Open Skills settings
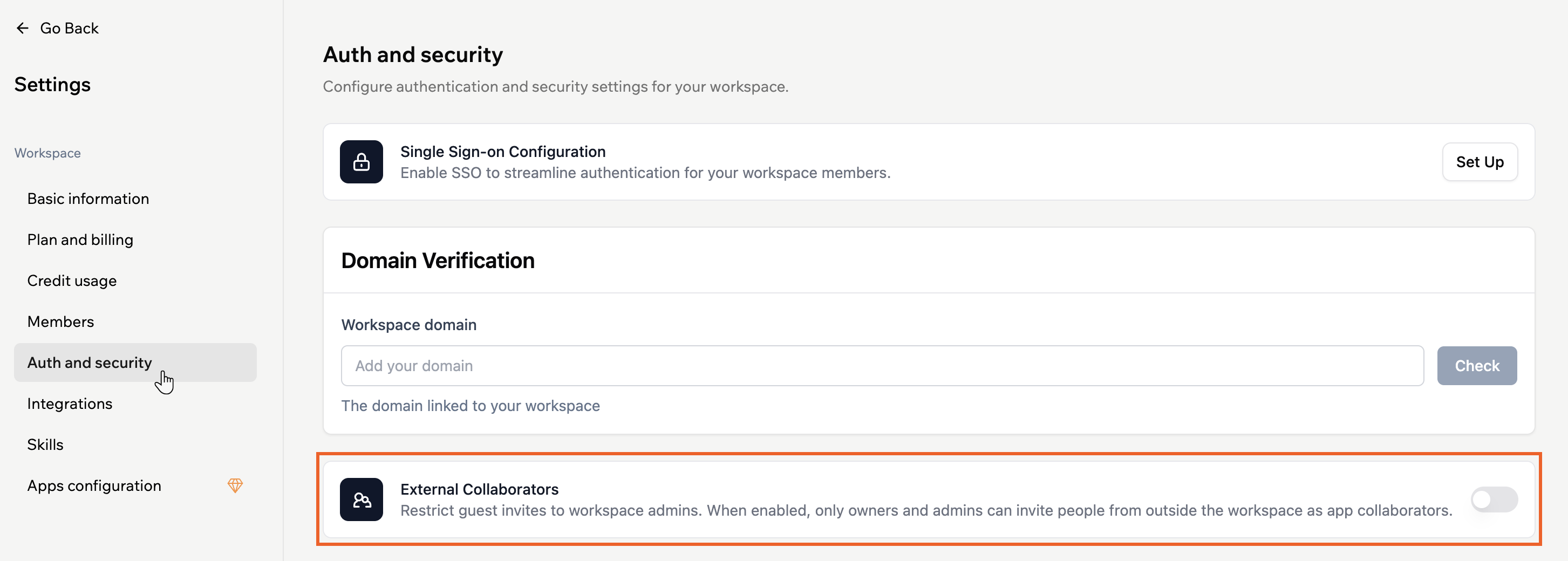The height and width of the screenshot is (561, 1568). (135, 444)
